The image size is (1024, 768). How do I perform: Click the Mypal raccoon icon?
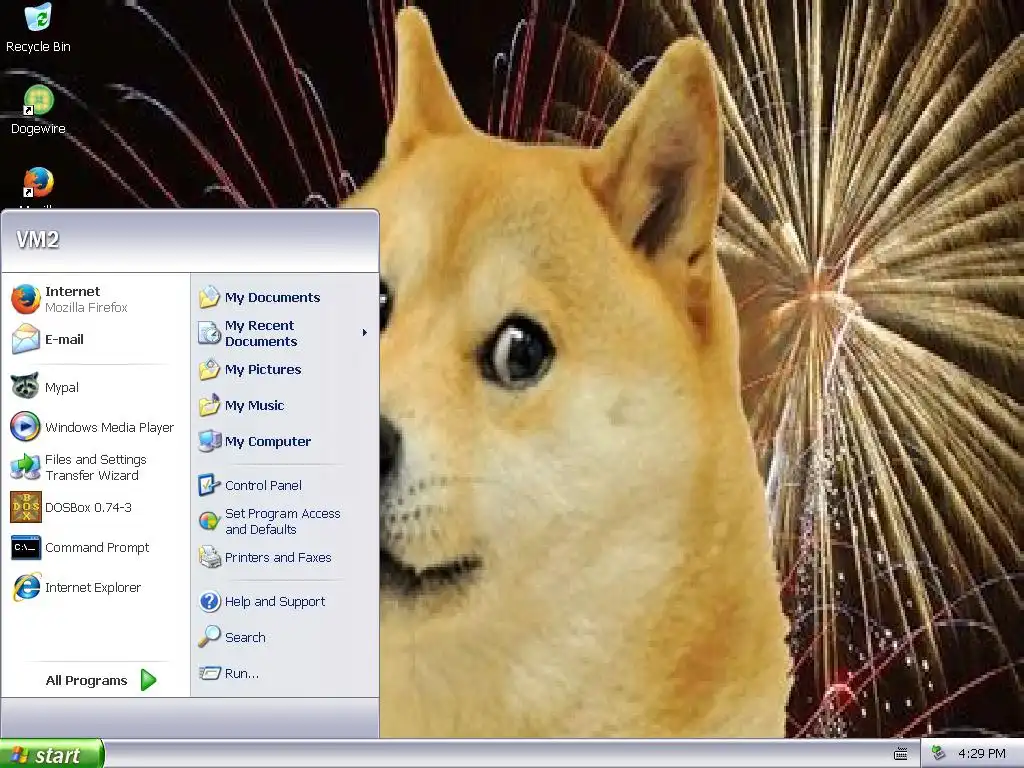(x=25, y=387)
